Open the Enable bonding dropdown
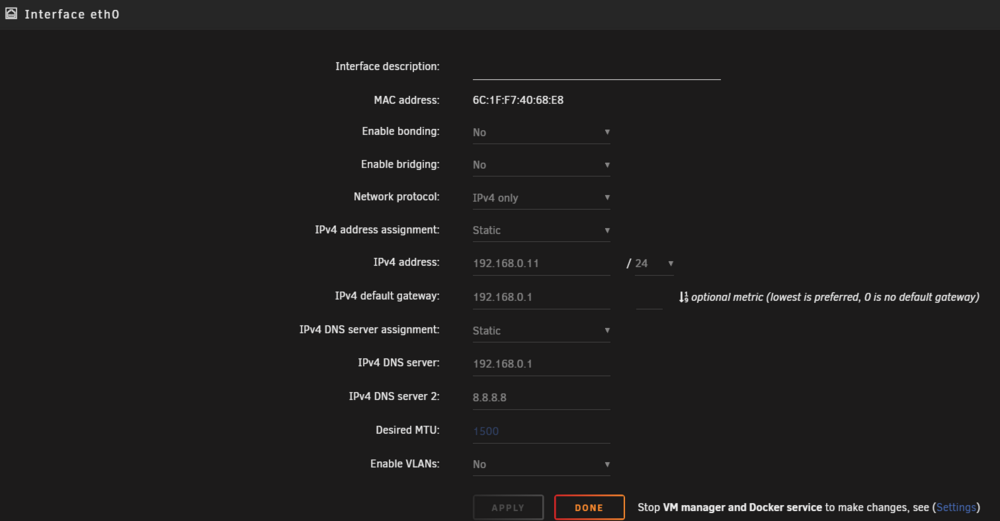The image size is (1000, 521). click(x=541, y=132)
